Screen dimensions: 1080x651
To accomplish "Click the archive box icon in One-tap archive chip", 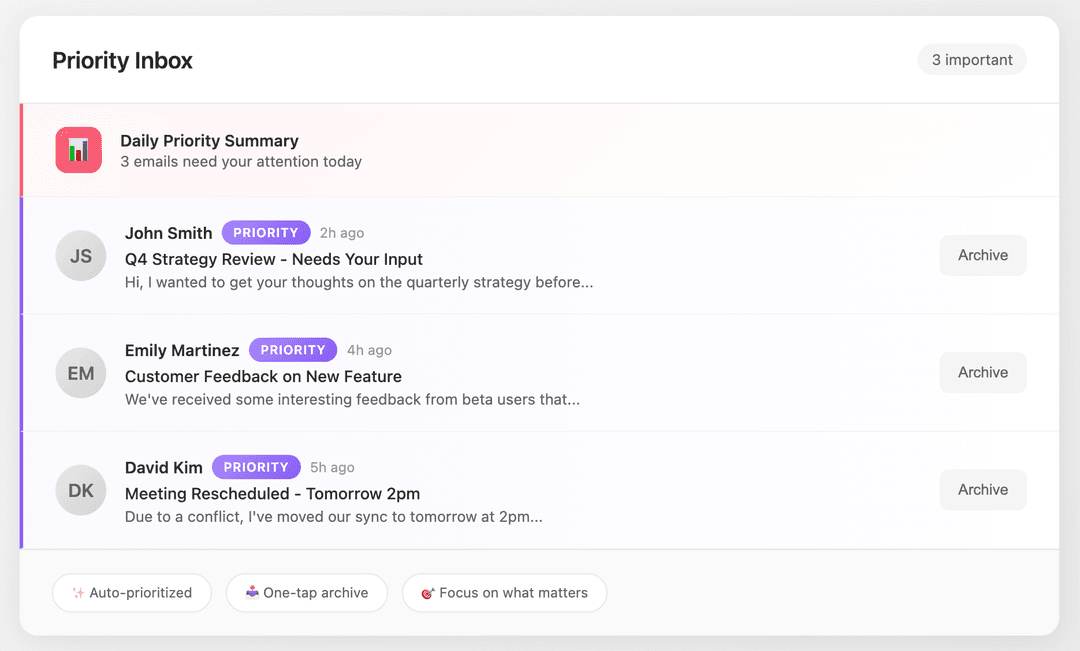I will coord(254,593).
